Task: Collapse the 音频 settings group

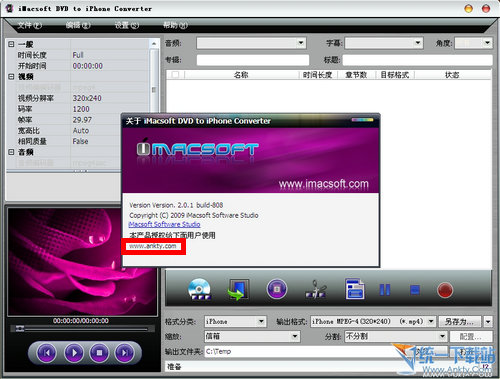Action: click(11, 152)
